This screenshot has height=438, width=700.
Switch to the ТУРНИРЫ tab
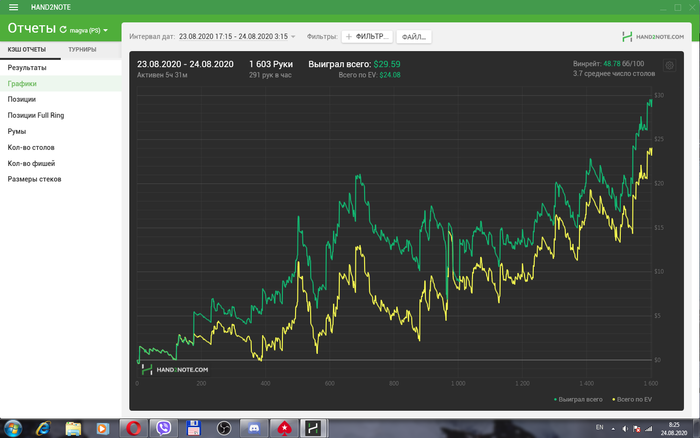[82, 50]
